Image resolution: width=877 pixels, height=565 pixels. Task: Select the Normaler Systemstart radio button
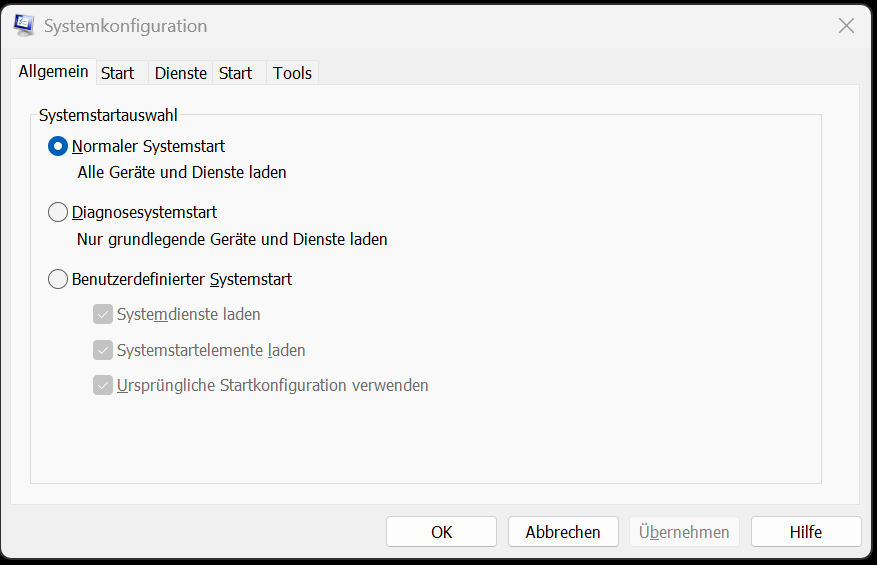pyautogui.click(x=58, y=147)
